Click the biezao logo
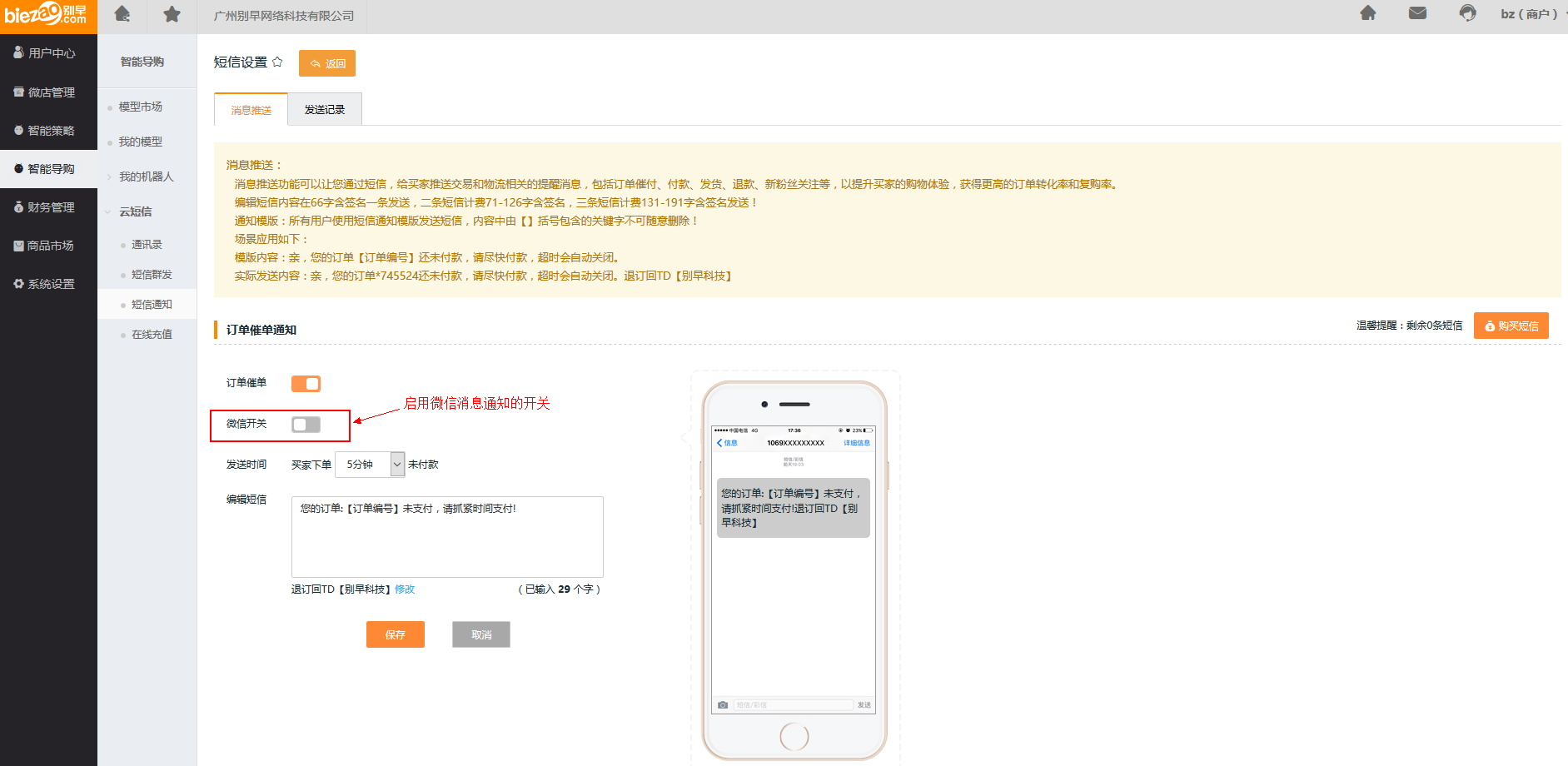Viewport: 1568px width, 766px height. click(47, 15)
